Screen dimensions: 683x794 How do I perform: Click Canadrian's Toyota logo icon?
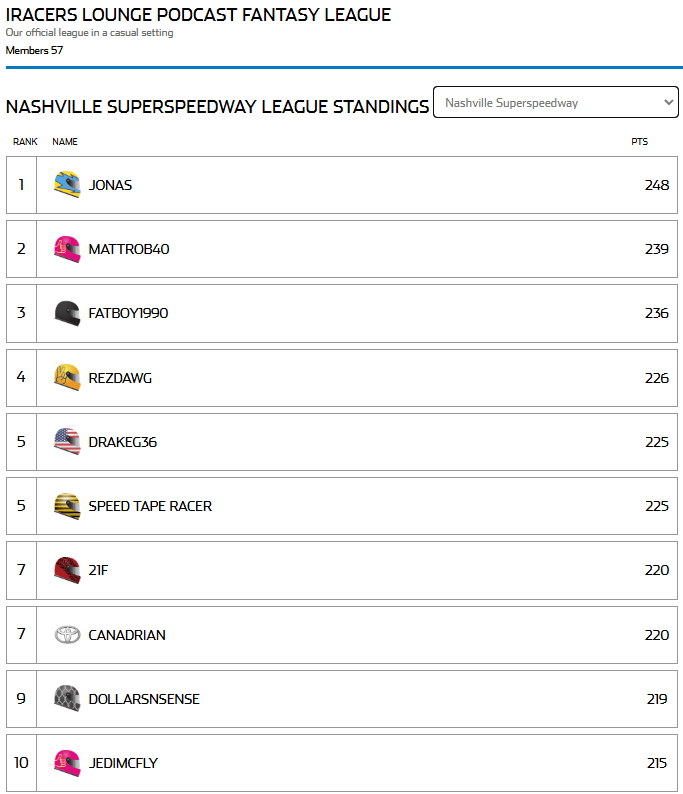pos(67,635)
